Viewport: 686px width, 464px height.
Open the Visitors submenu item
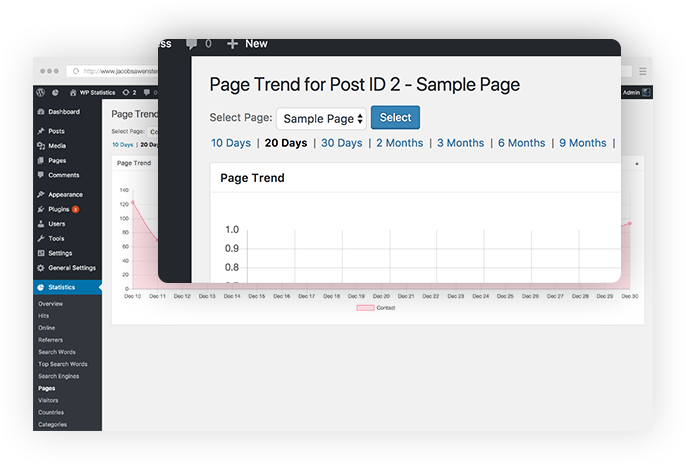pyautogui.click(x=48, y=400)
